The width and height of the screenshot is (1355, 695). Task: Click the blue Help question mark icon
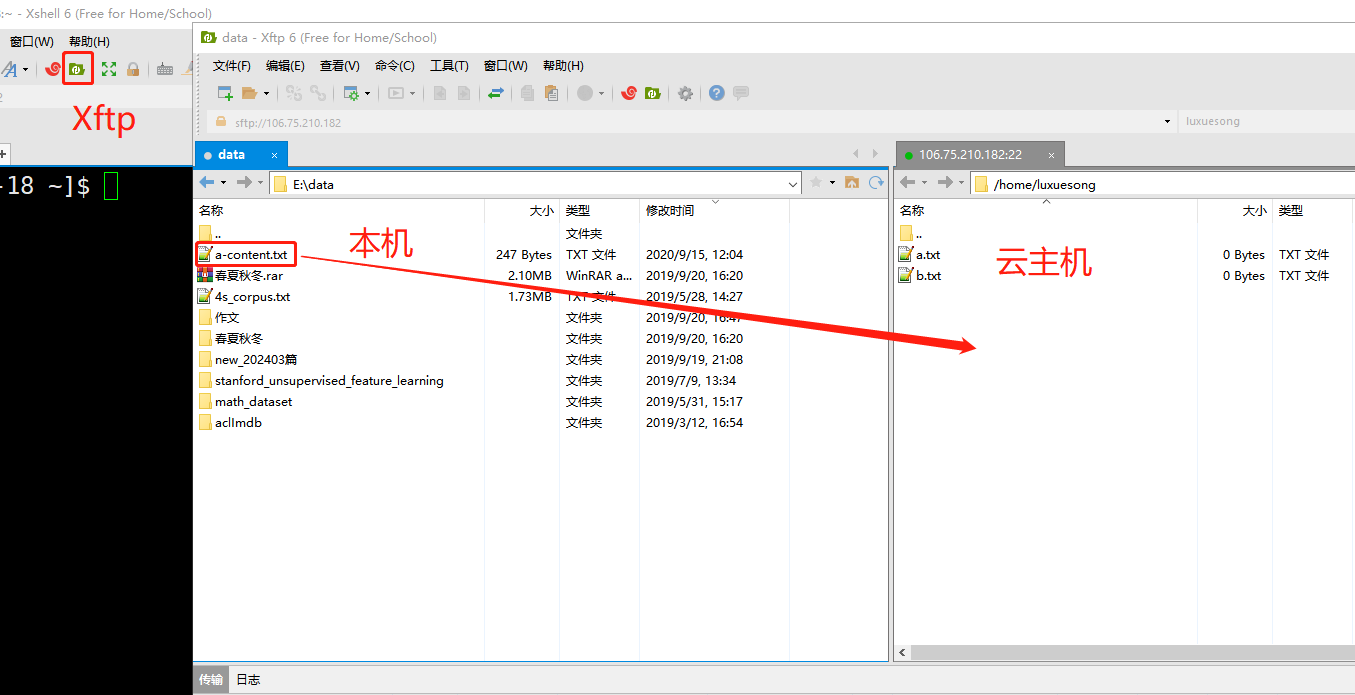[716, 93]
